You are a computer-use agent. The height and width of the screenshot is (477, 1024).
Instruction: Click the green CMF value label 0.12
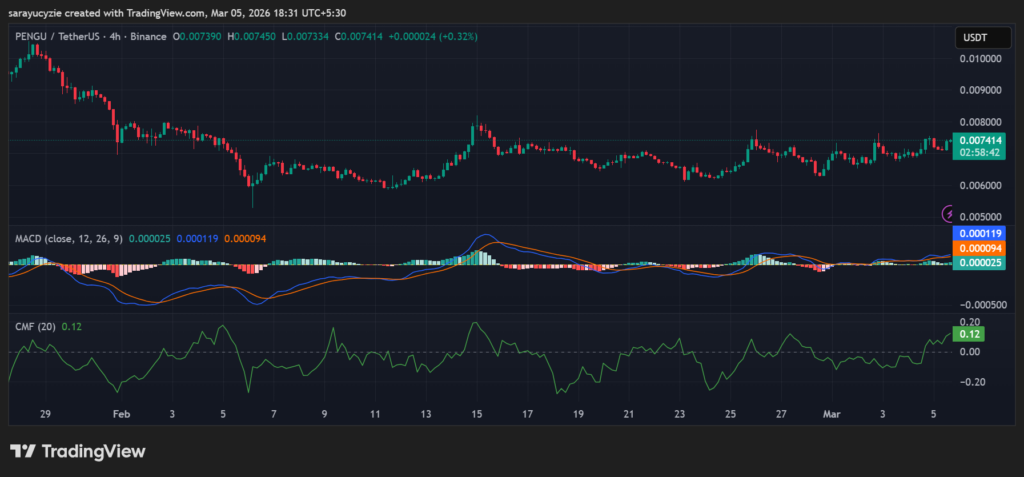(x=968, y=334)
